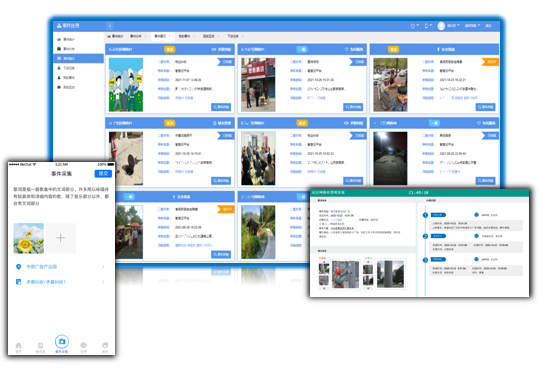
Task: Switch to the first tab in the tab strip
Action: tap(115, 36)
